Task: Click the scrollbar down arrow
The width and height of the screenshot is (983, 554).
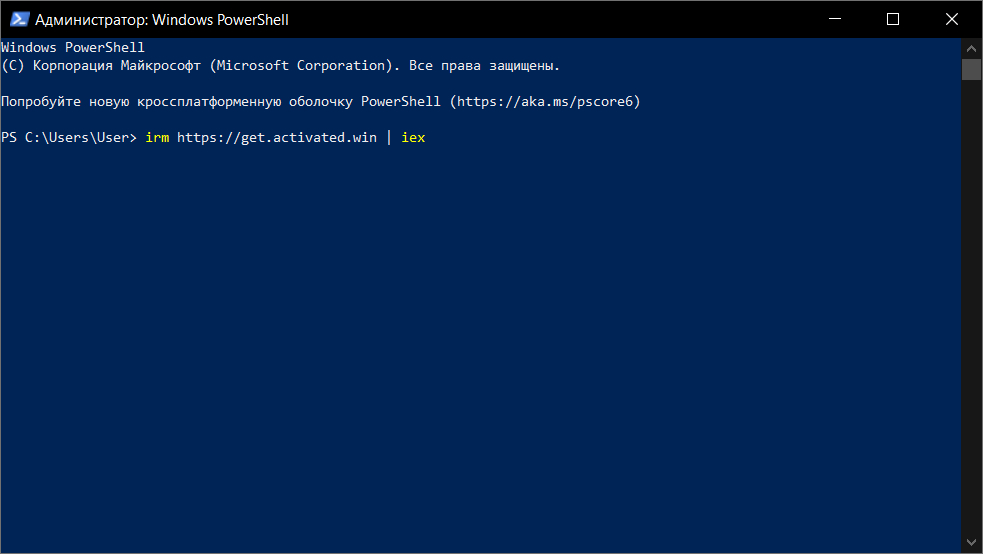Action: (971, 543)
